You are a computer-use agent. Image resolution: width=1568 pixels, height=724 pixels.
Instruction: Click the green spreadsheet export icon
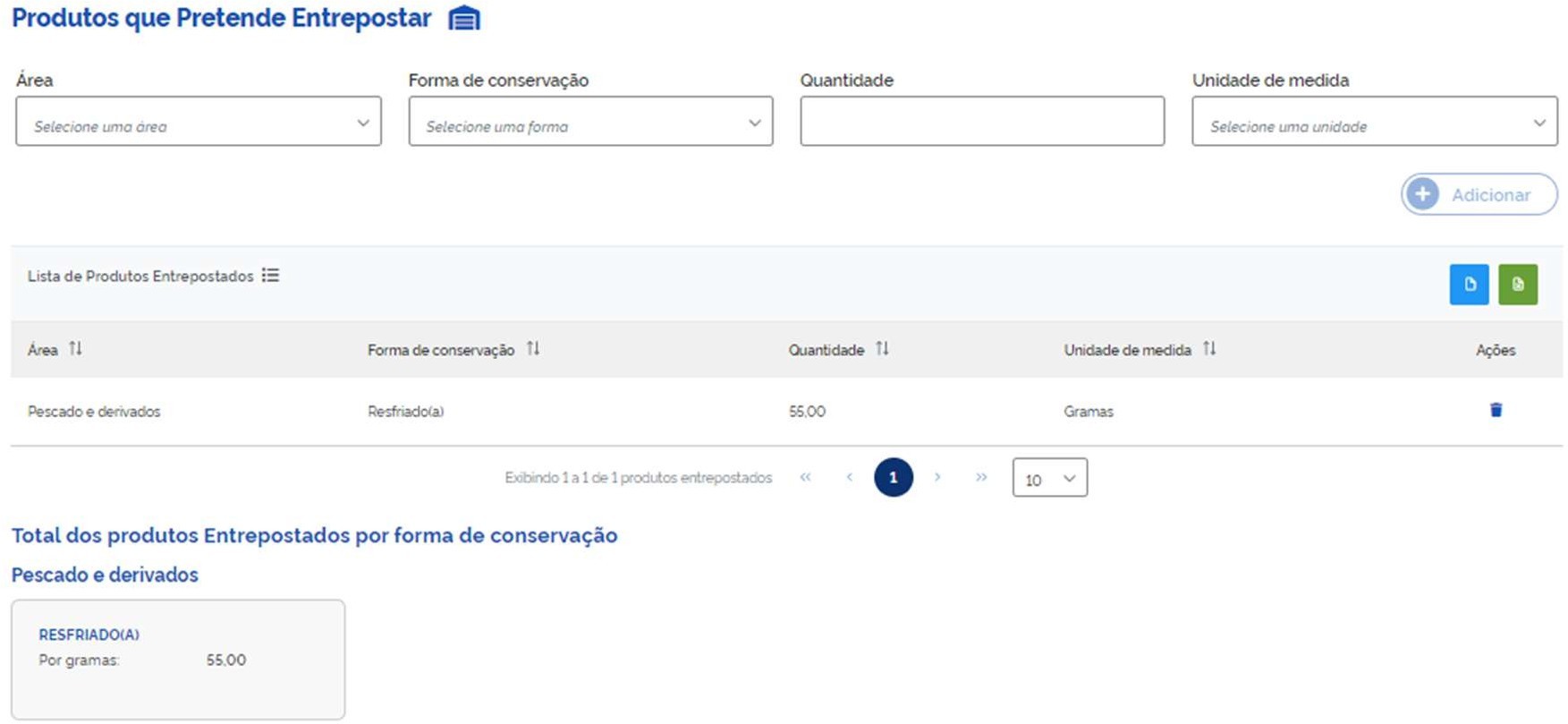(x=1517, y=285)
